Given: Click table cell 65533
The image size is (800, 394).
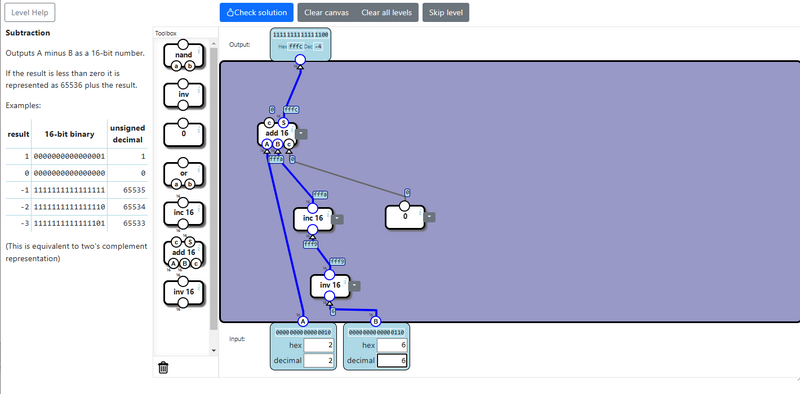Looking at the screenshot, I should [x=134, y=224].
